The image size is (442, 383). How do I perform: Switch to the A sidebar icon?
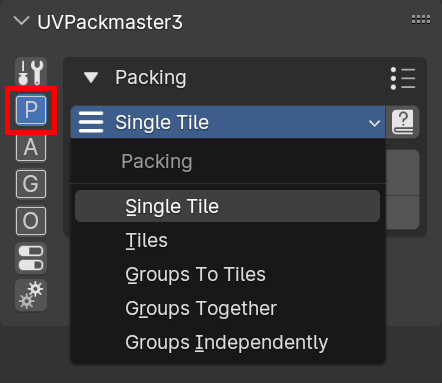tap(31, 147)
